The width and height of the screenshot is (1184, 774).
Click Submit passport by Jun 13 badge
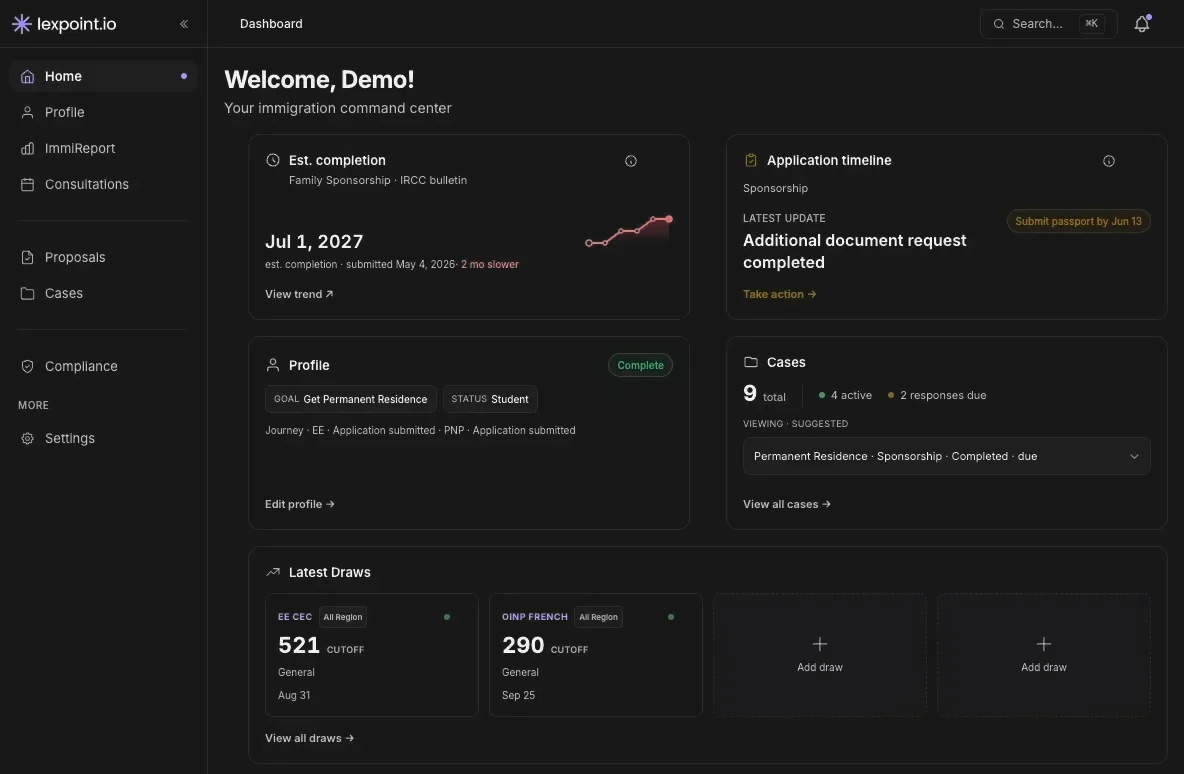click(1078, 221)
